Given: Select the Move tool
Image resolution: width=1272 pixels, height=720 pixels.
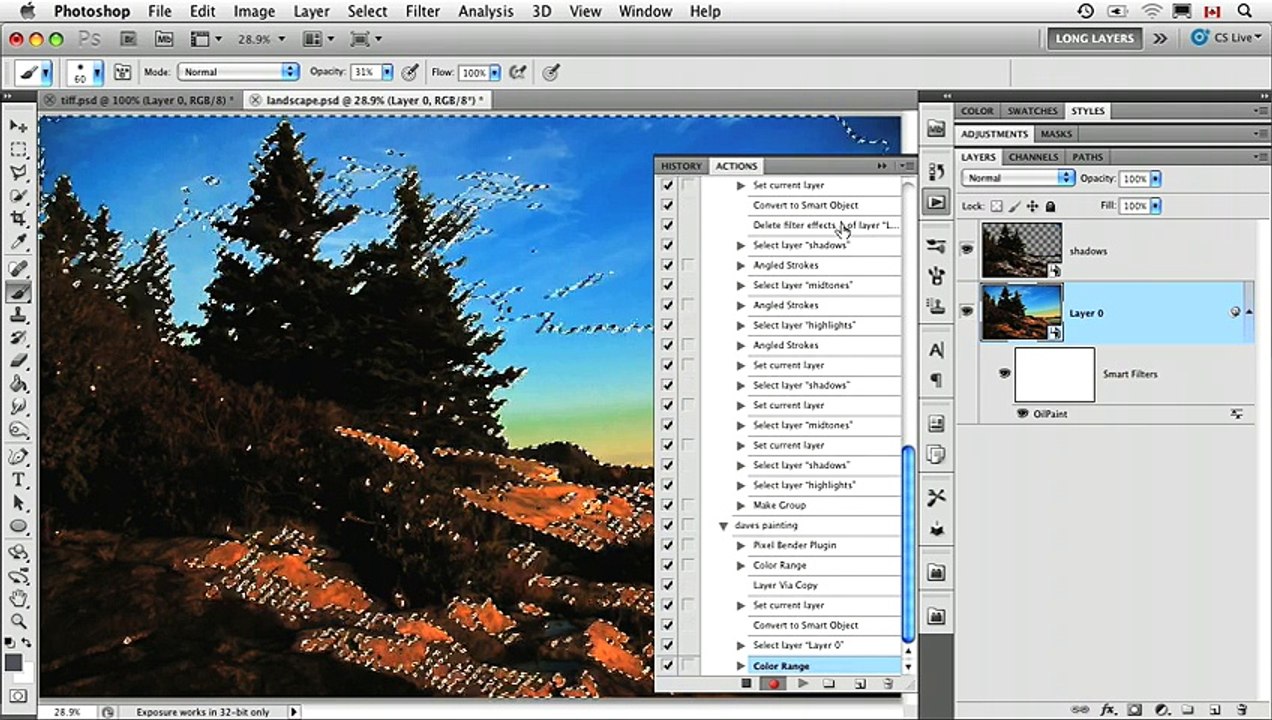Looking at the screenshot, I should [18, 127].
